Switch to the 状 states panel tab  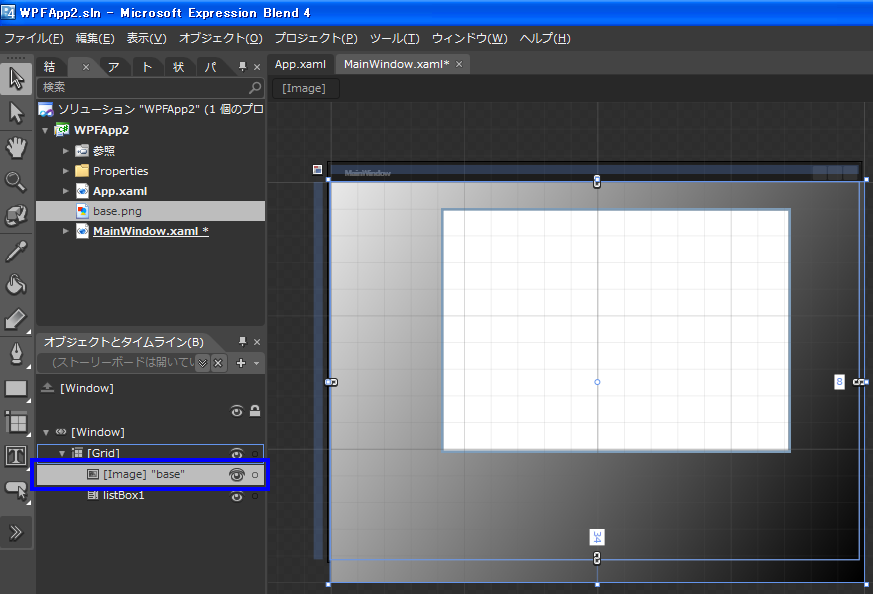179,67
